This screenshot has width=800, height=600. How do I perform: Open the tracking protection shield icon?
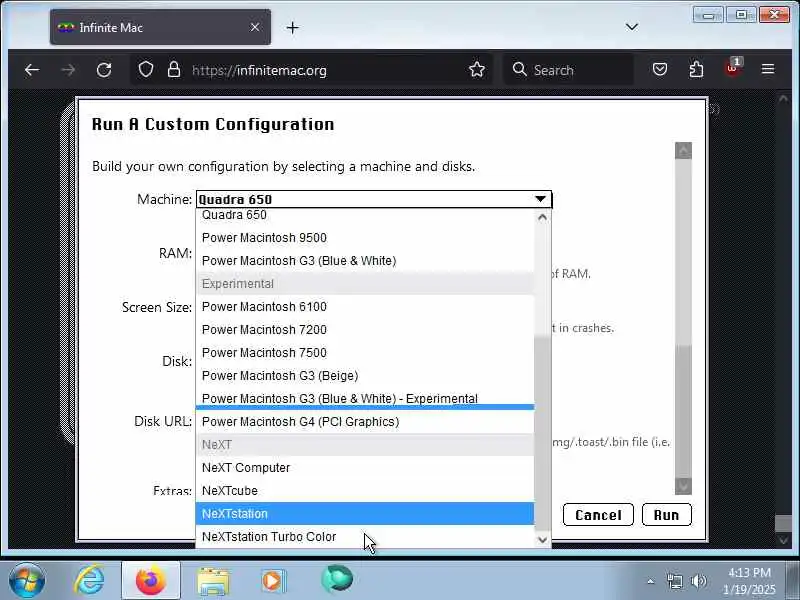146,69
